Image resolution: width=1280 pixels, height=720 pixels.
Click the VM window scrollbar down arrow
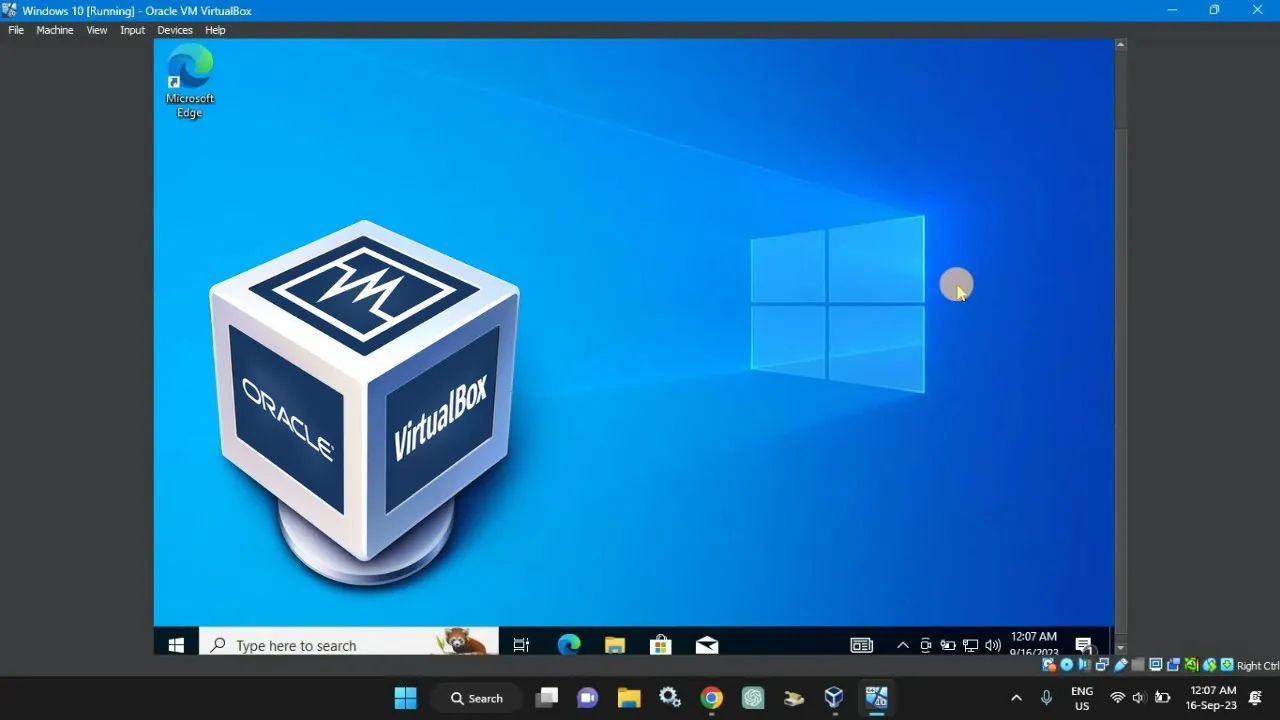point(1121,648)
